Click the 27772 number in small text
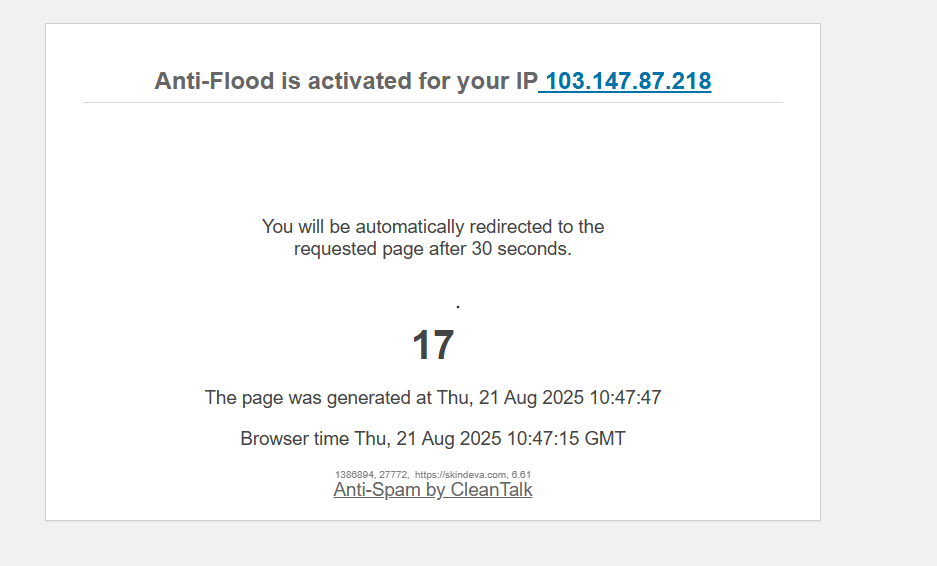This screenshot has width=937, height=566. click(x=393, y=475)
